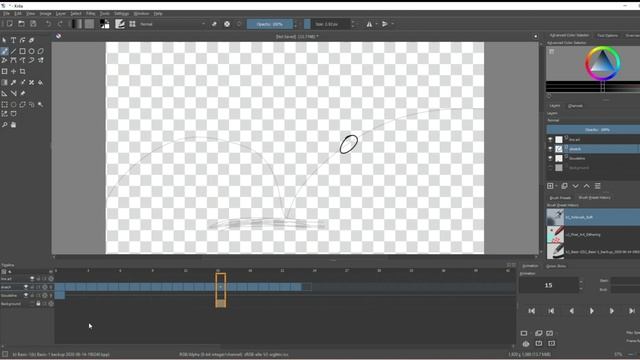Click the Redo arrow in toolbar

click(x=60, y=24)
